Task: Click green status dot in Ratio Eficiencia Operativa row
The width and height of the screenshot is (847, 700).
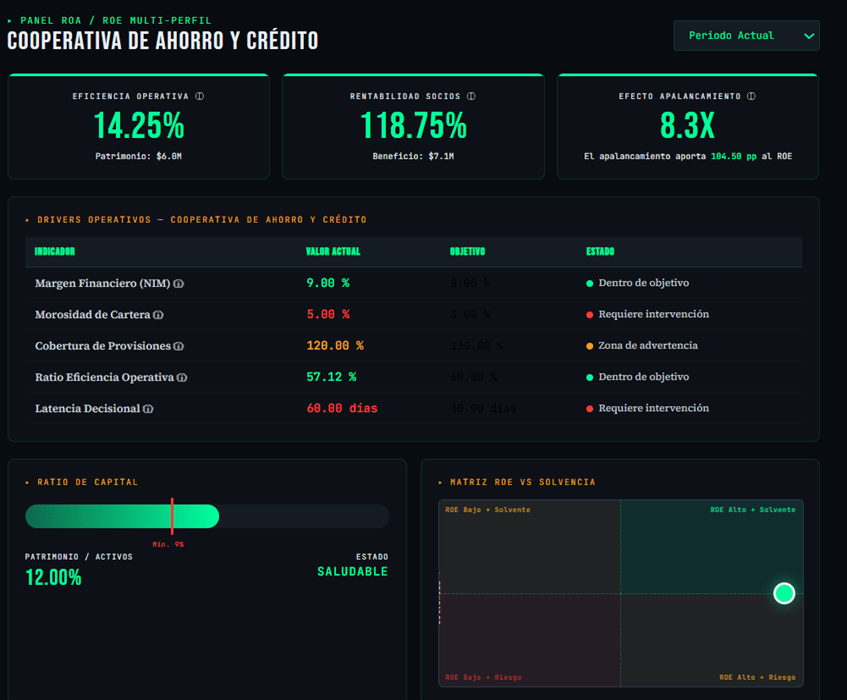Action: click(590, 378)
